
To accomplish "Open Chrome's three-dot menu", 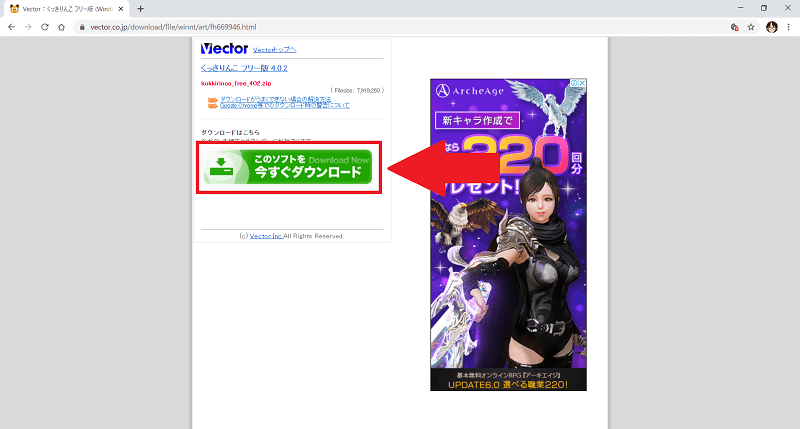I will click(x=789, y=27).
